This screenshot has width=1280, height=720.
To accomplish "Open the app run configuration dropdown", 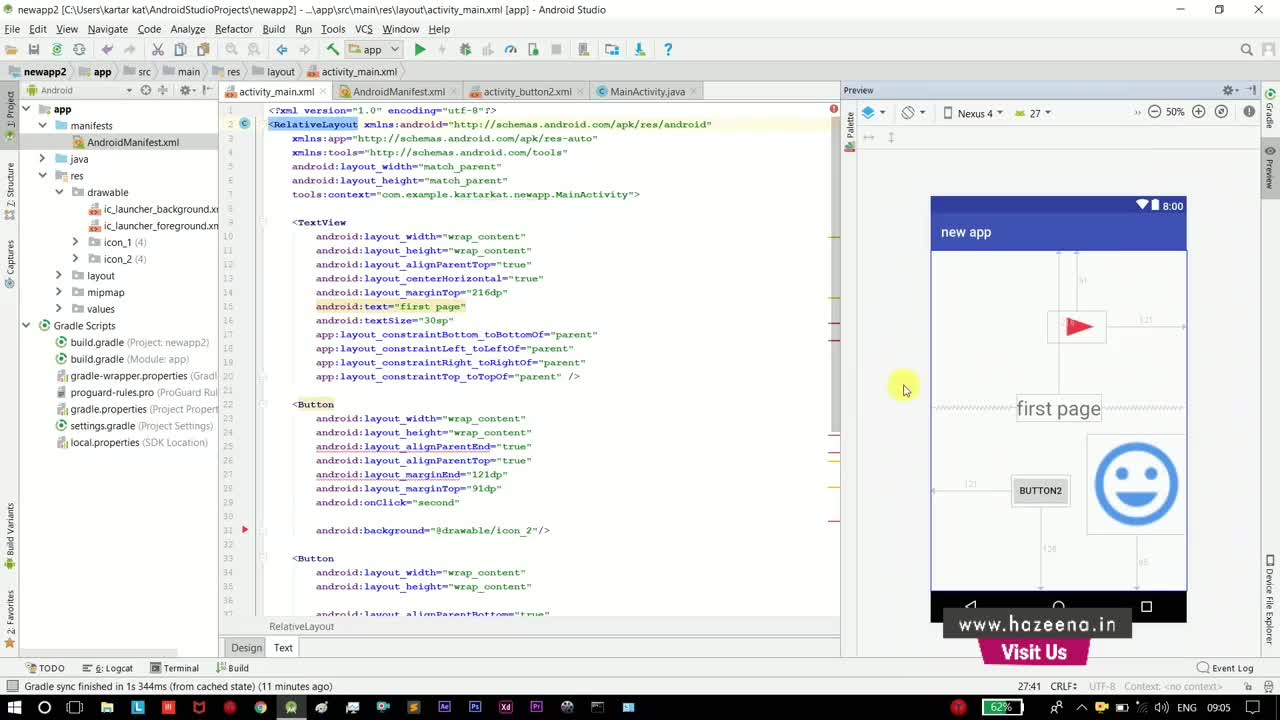I will coord(374,49).
